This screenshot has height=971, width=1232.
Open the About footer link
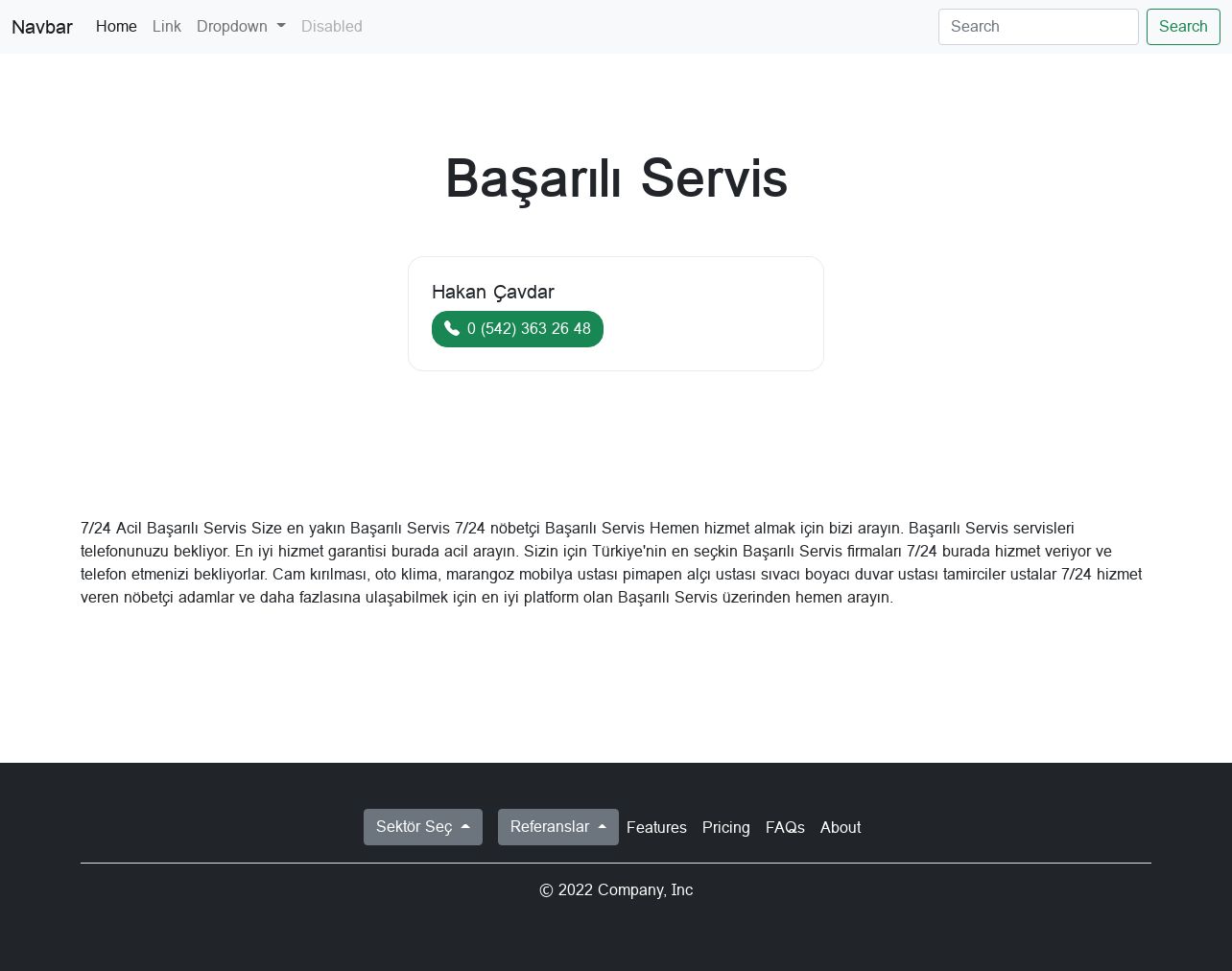tap(841, 827)
